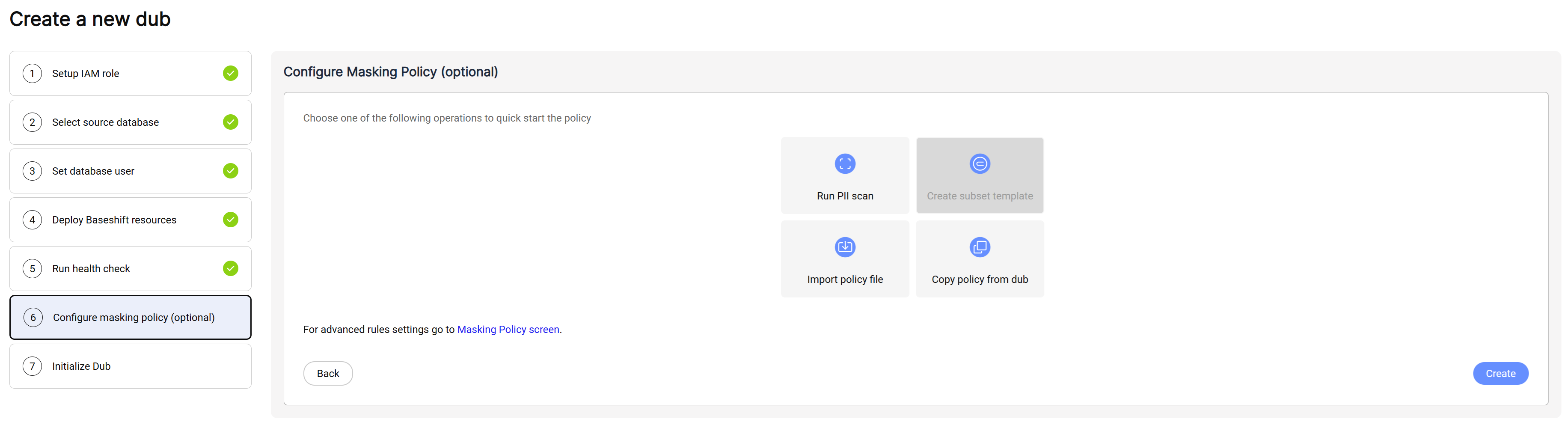This screenshot has width=1568, height=428.
Task: Click the Run PII scan icon
Action: (x=844, y=164)
